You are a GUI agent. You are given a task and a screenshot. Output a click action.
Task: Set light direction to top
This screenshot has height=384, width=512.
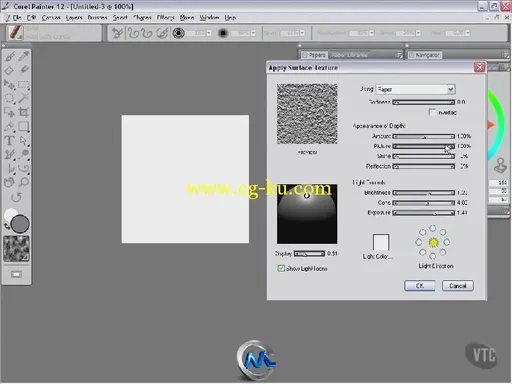coord(433,228)
